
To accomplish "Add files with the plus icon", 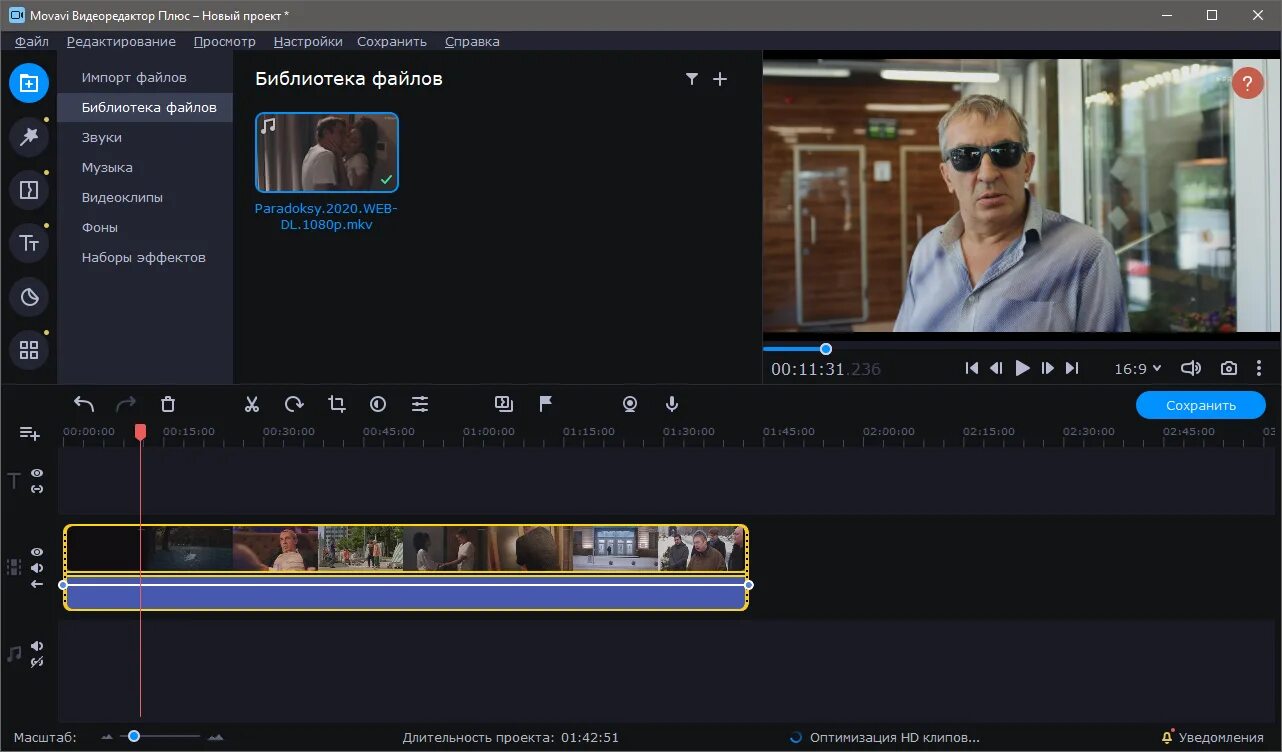I will pyautogui.click(x=720, y=79).
